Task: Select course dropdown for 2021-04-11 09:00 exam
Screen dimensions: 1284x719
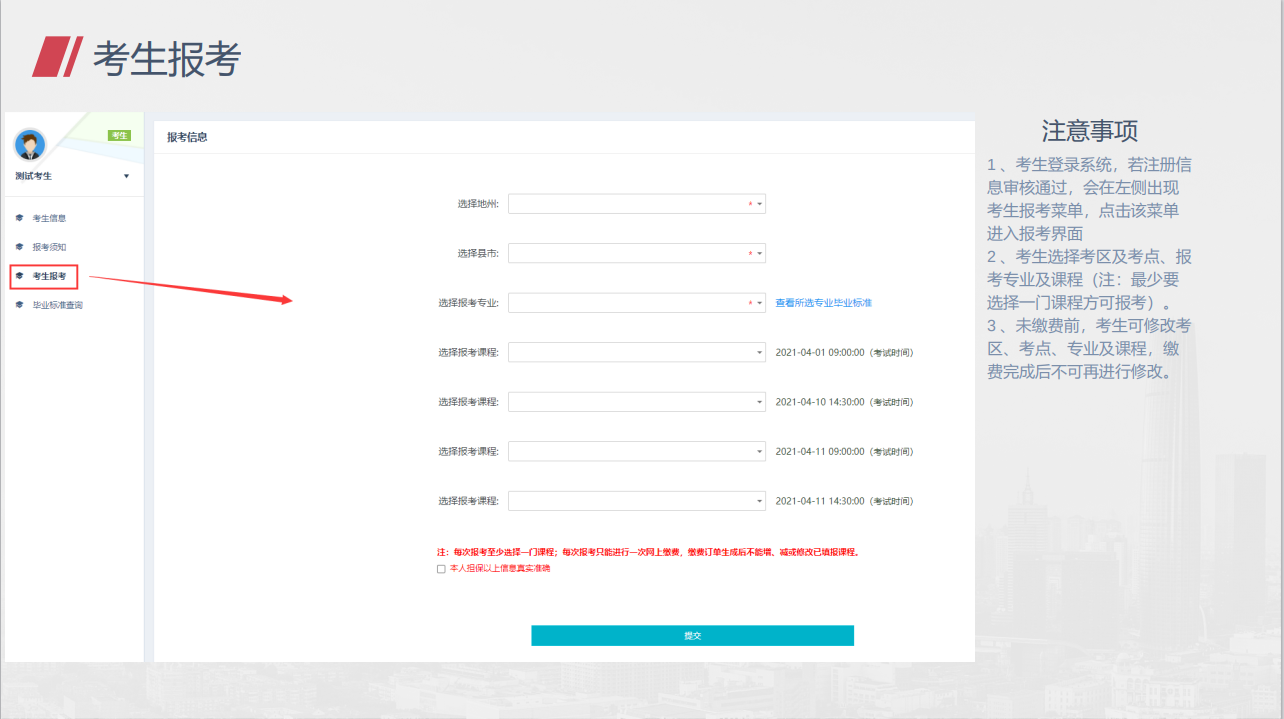Action: click(x=636, y=451)
